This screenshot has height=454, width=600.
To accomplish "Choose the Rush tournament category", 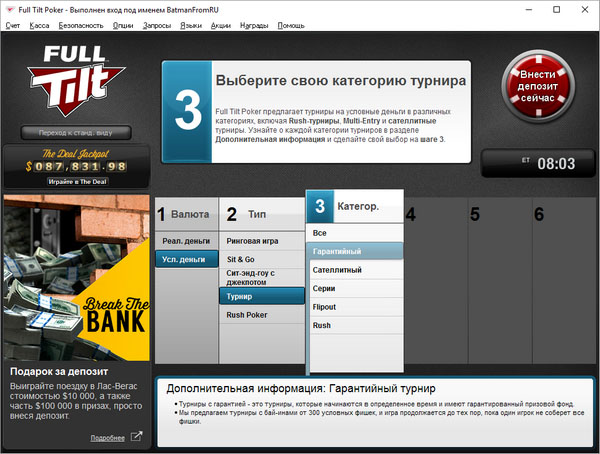I will tap(356, 325).
